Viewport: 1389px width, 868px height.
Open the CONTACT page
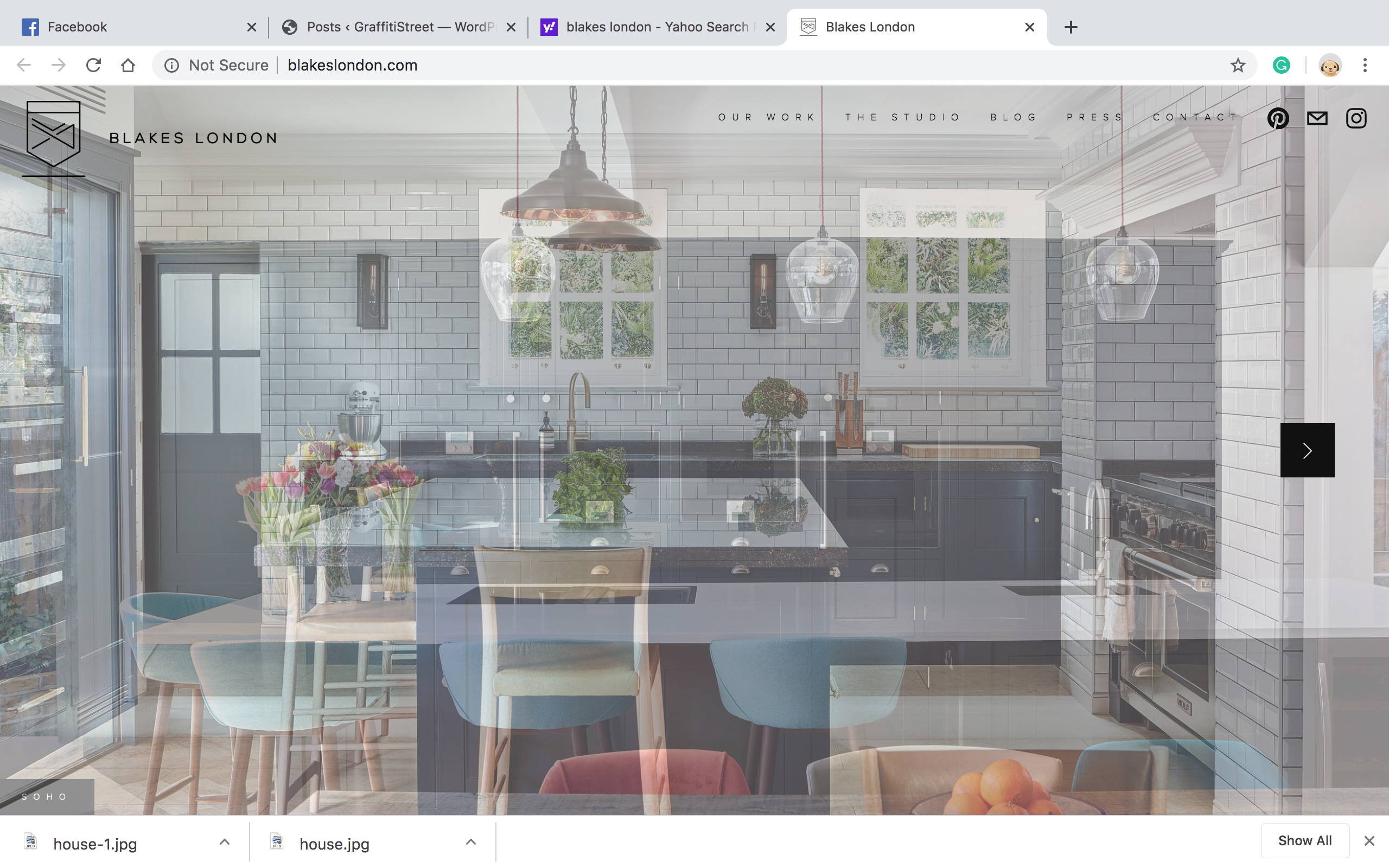1196,117
